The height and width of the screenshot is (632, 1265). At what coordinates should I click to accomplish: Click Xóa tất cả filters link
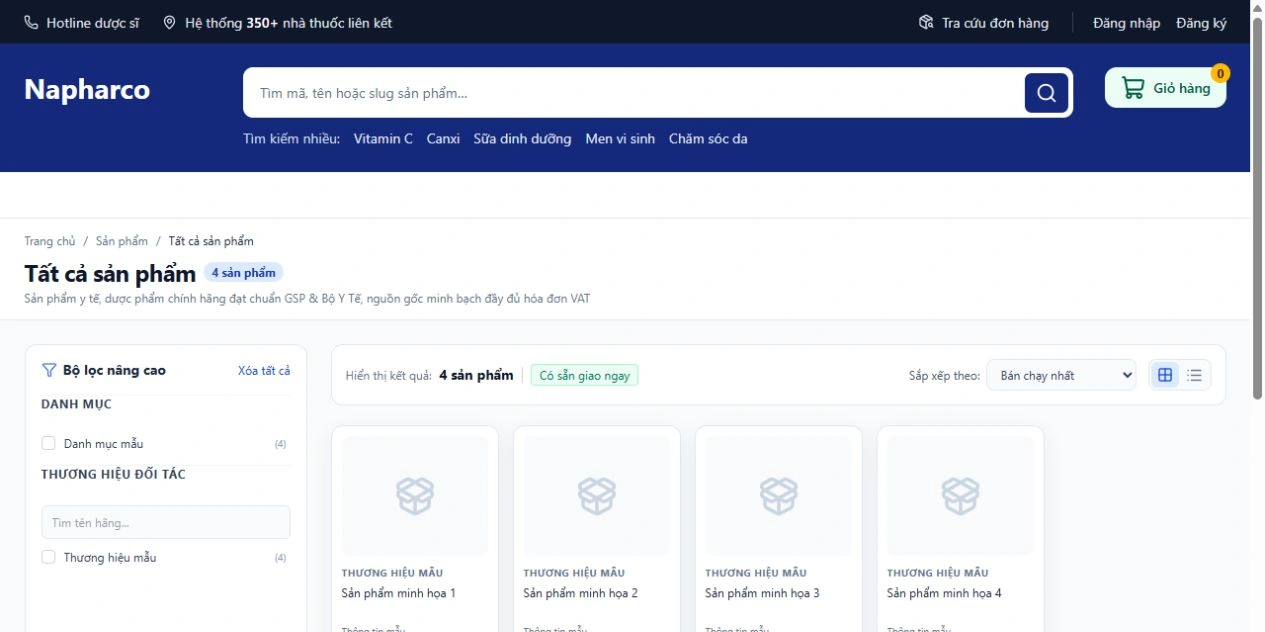(x=264, y=370)
